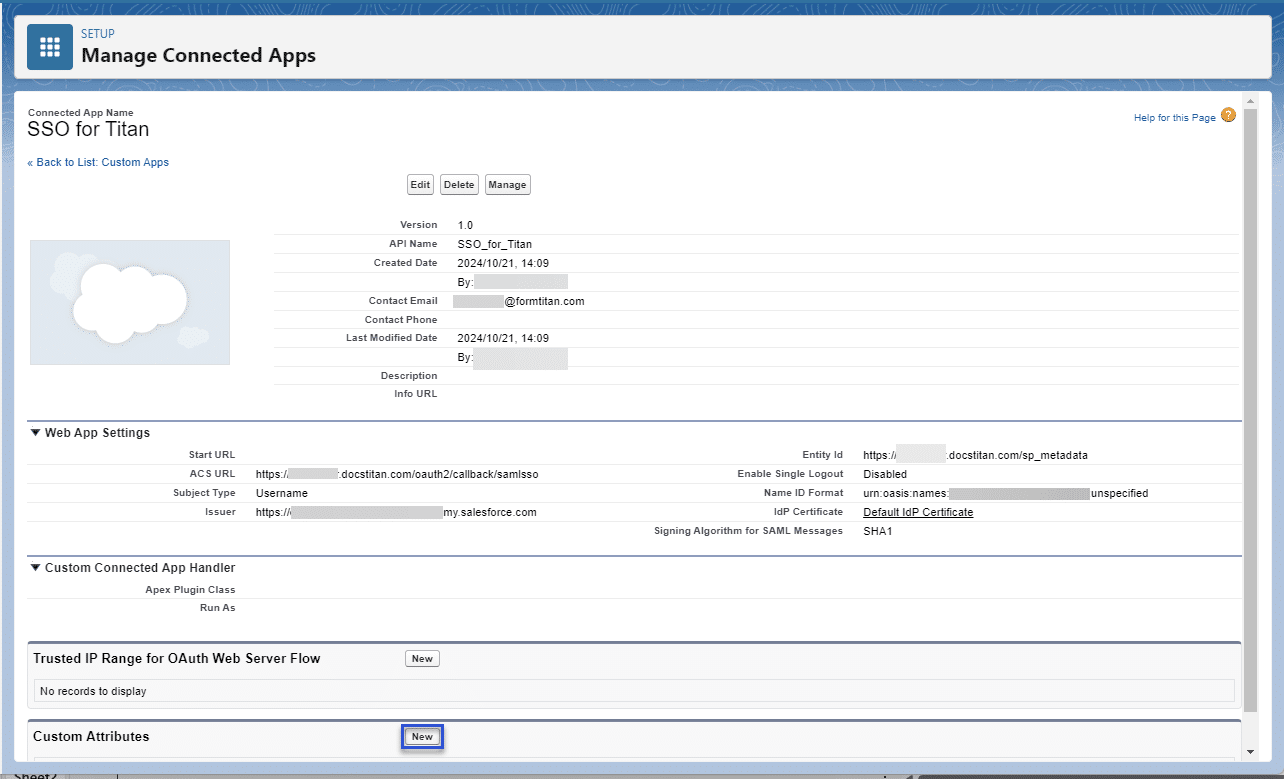Click the Help for this Page link
This screenshot has width=1284, height=779.
point(1174,117)
